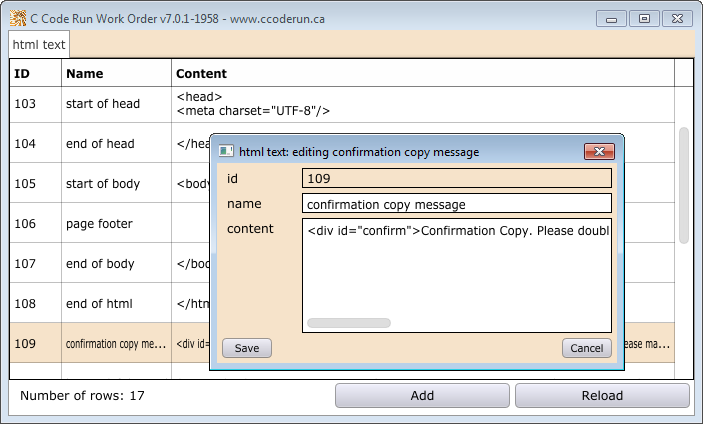Click the name field in the dialog

click(456, 204)
